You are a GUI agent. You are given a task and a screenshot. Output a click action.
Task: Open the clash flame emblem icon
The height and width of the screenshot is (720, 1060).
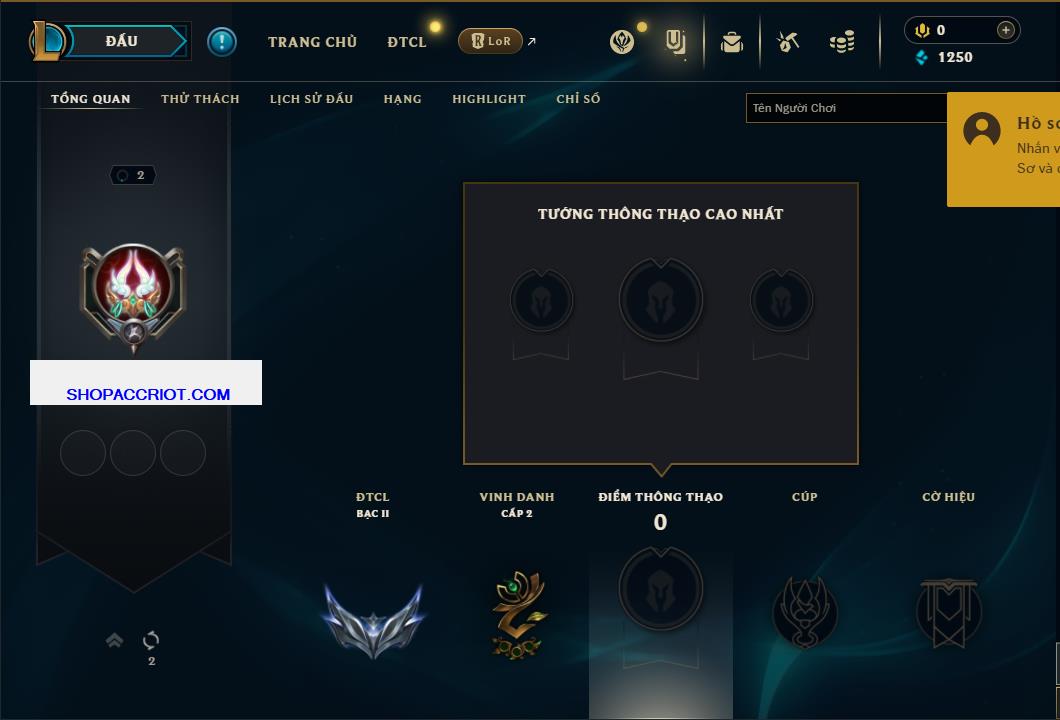pyautogui.click(x=622, y=42)
